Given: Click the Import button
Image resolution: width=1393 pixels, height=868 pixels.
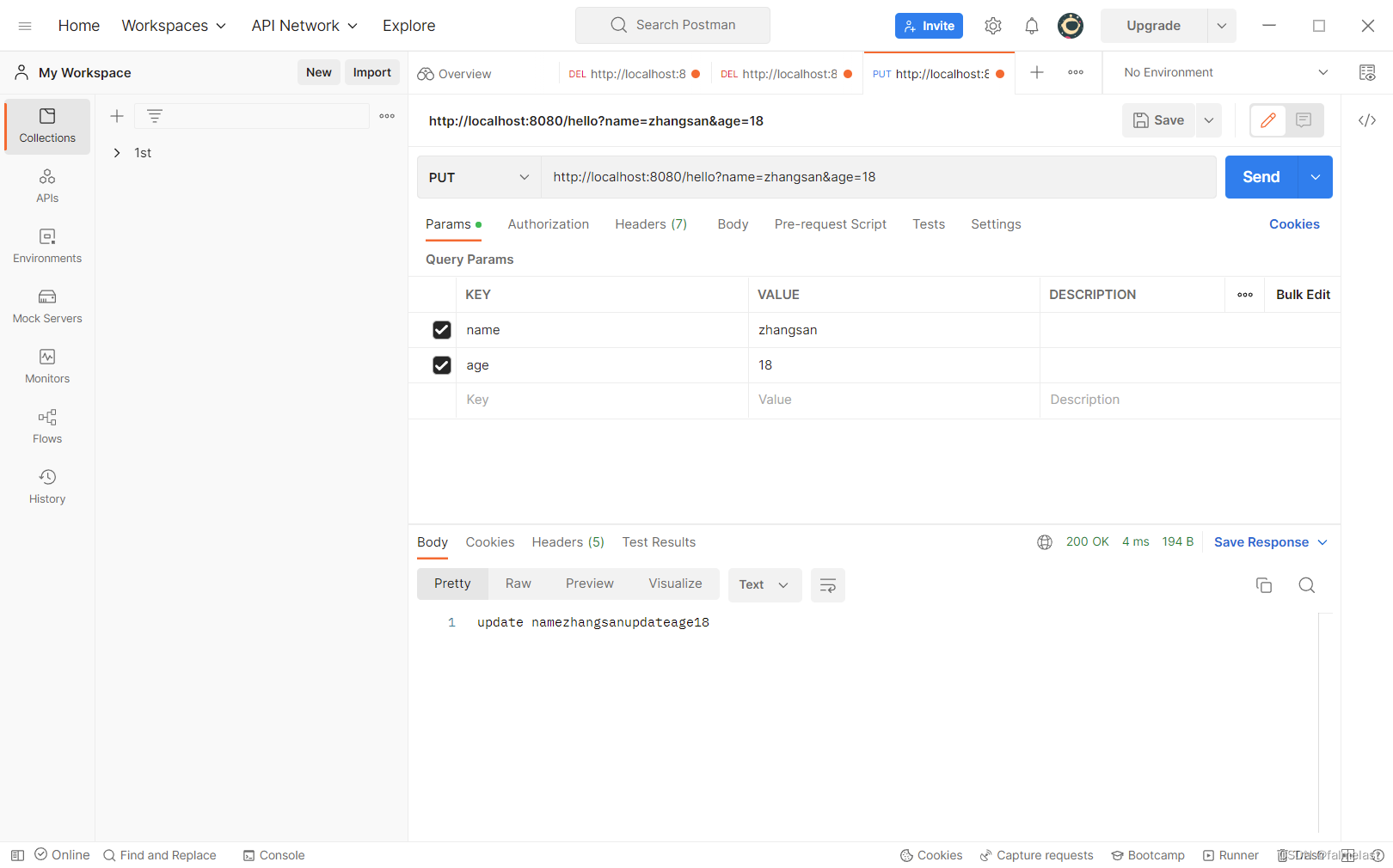Looking at the screenshot, I should (372, 72).
